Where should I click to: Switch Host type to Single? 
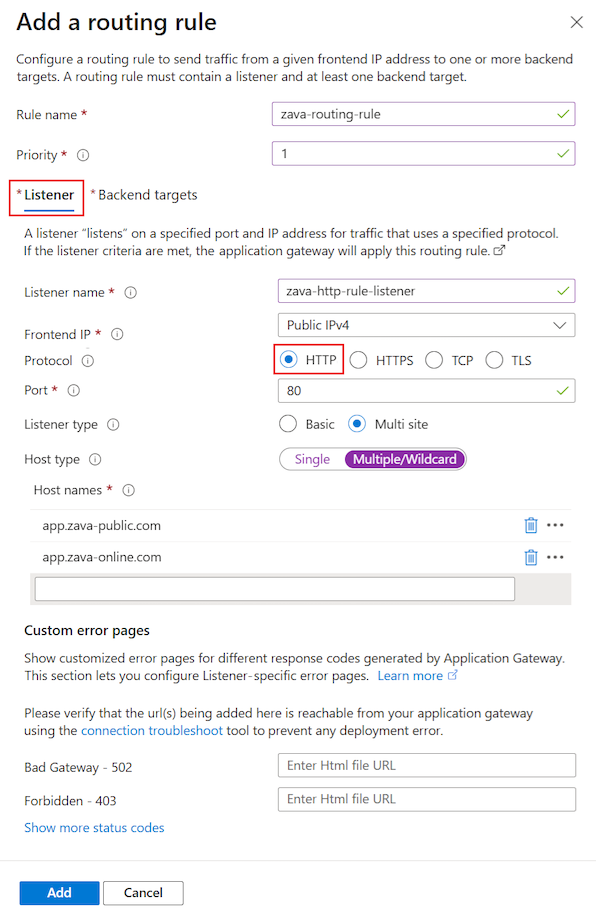pos(311,459)
